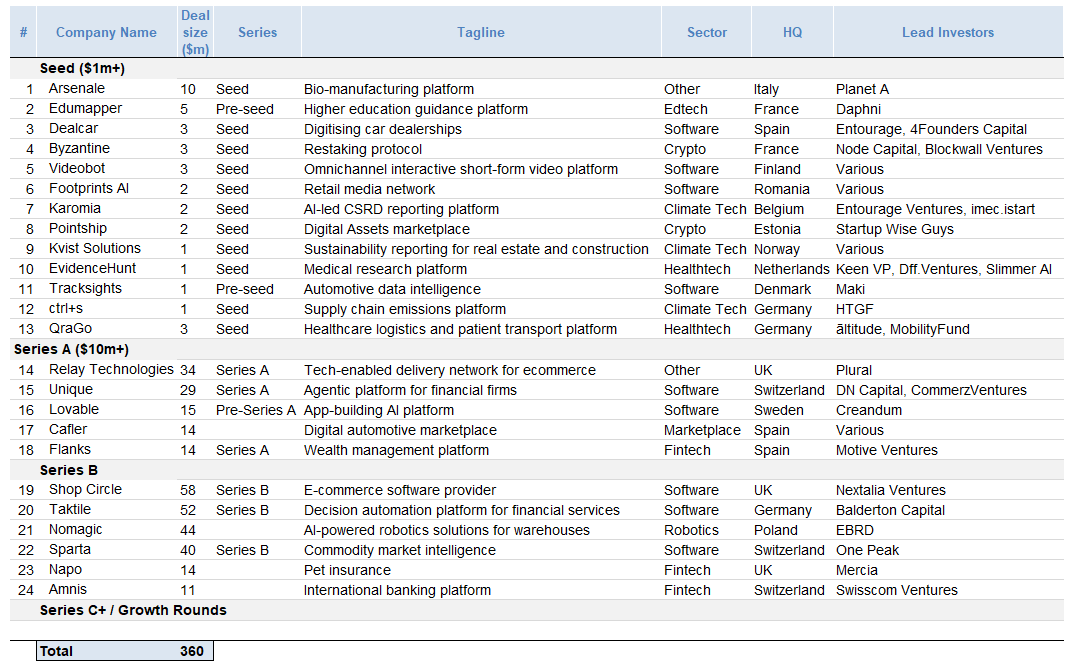
Task: Click the 'Seed ($1m+)' section heading
Action: (x=82, y=68)
